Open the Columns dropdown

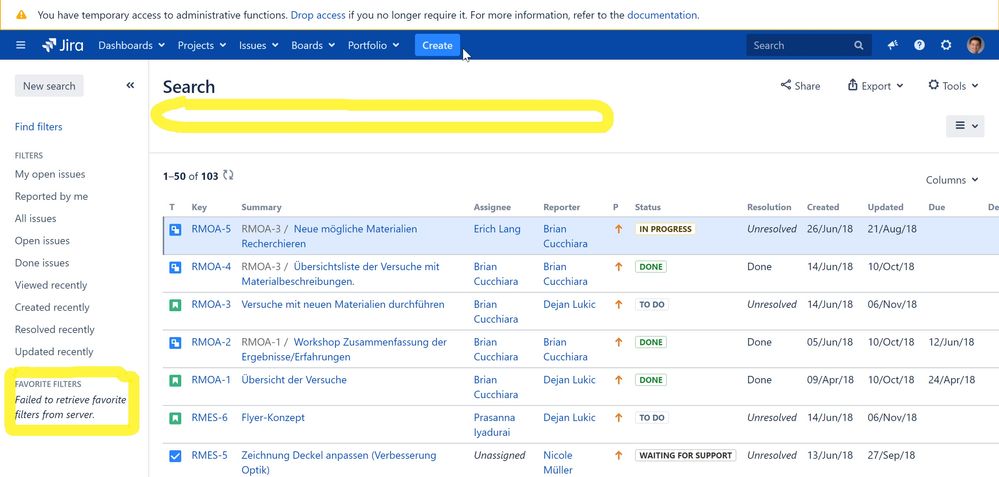click(952, 180)
